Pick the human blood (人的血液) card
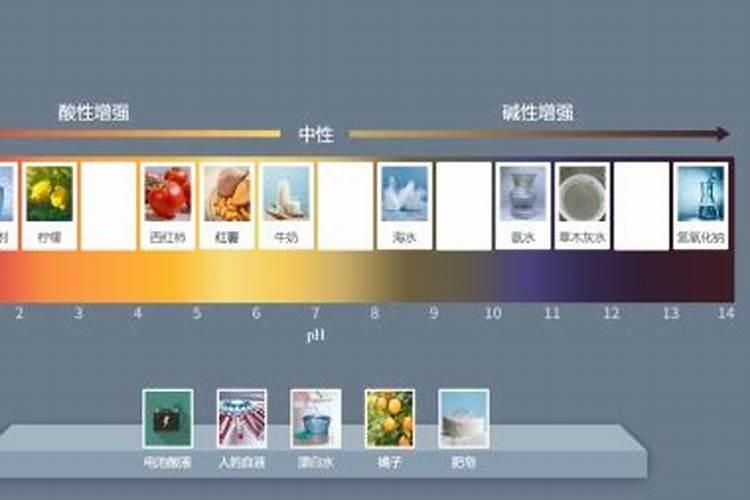Viewport: 750px width, 500px height. (x=242, y=428)
